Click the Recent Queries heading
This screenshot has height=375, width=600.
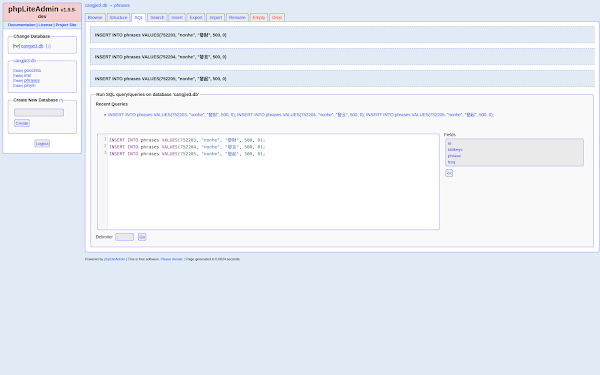coord(112,104)
